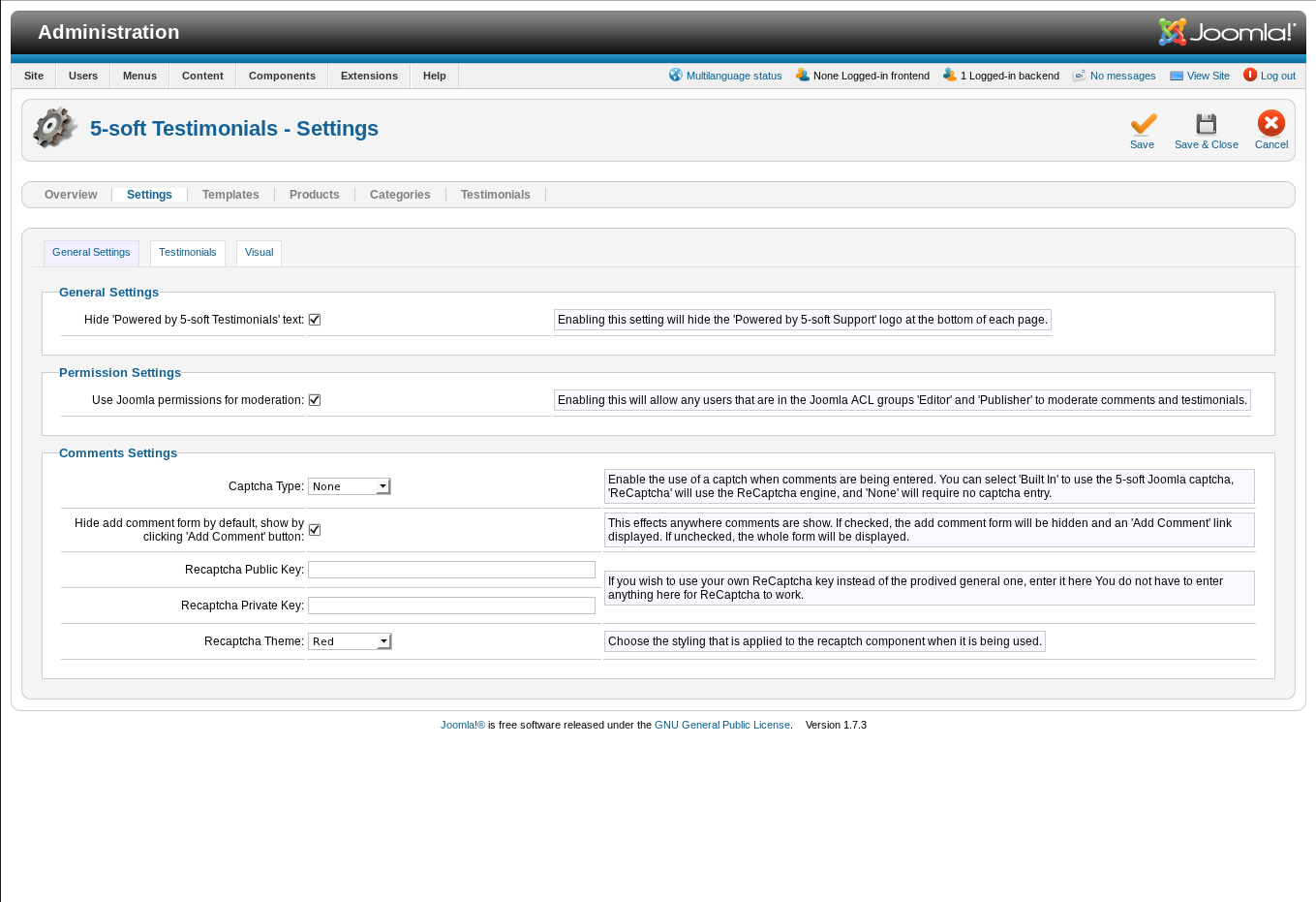Click the Save checkmark icon
The image size is (1316, 902).
point(1143,124)
